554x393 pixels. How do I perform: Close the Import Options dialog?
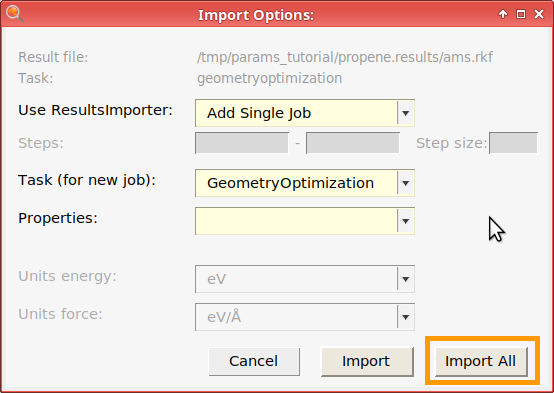point(539,14)
